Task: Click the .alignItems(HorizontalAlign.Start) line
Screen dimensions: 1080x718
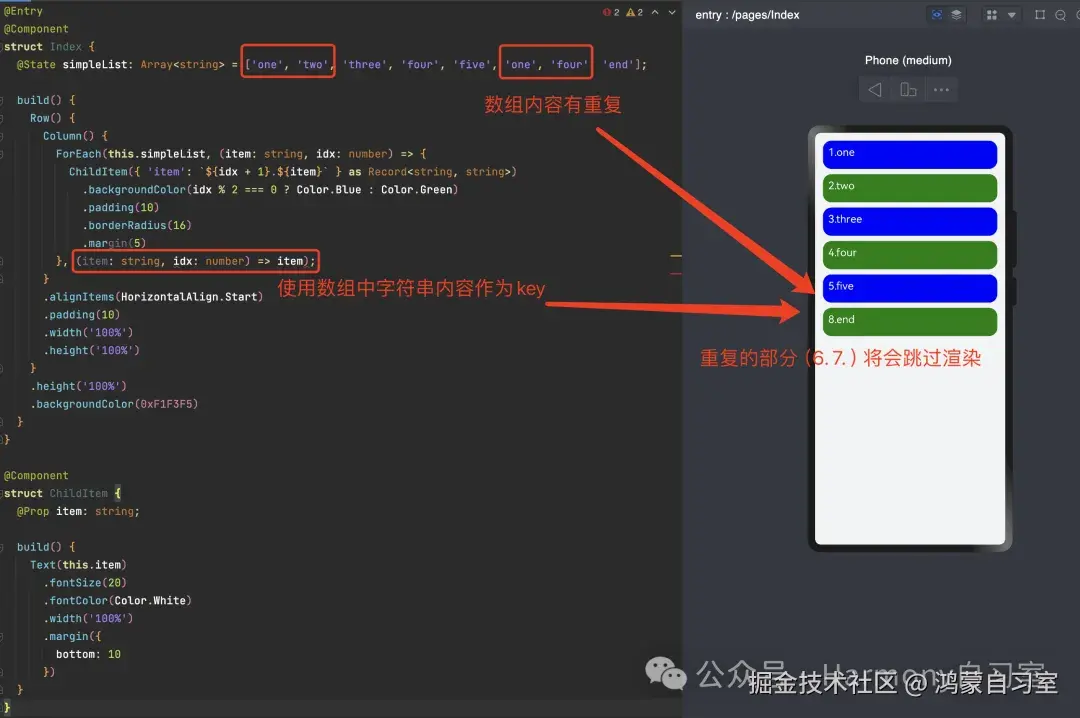Action: 154,297
